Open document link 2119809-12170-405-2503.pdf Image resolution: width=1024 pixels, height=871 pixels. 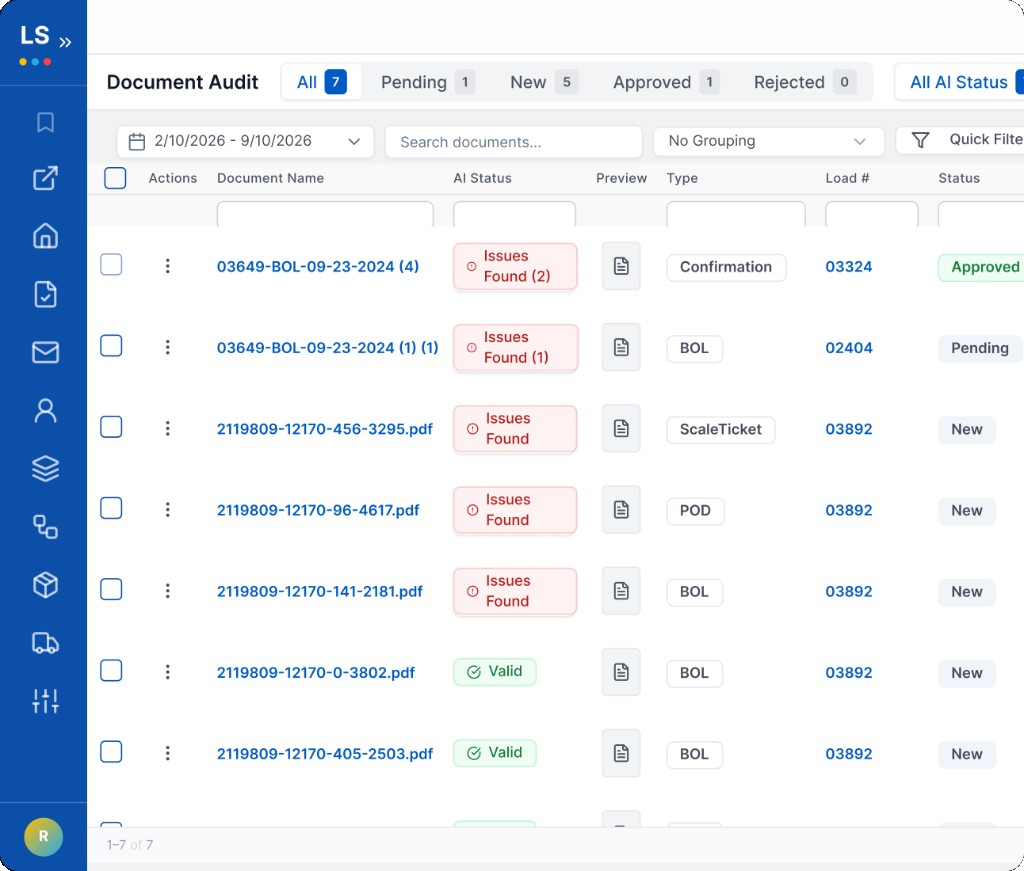pos(325,753)
